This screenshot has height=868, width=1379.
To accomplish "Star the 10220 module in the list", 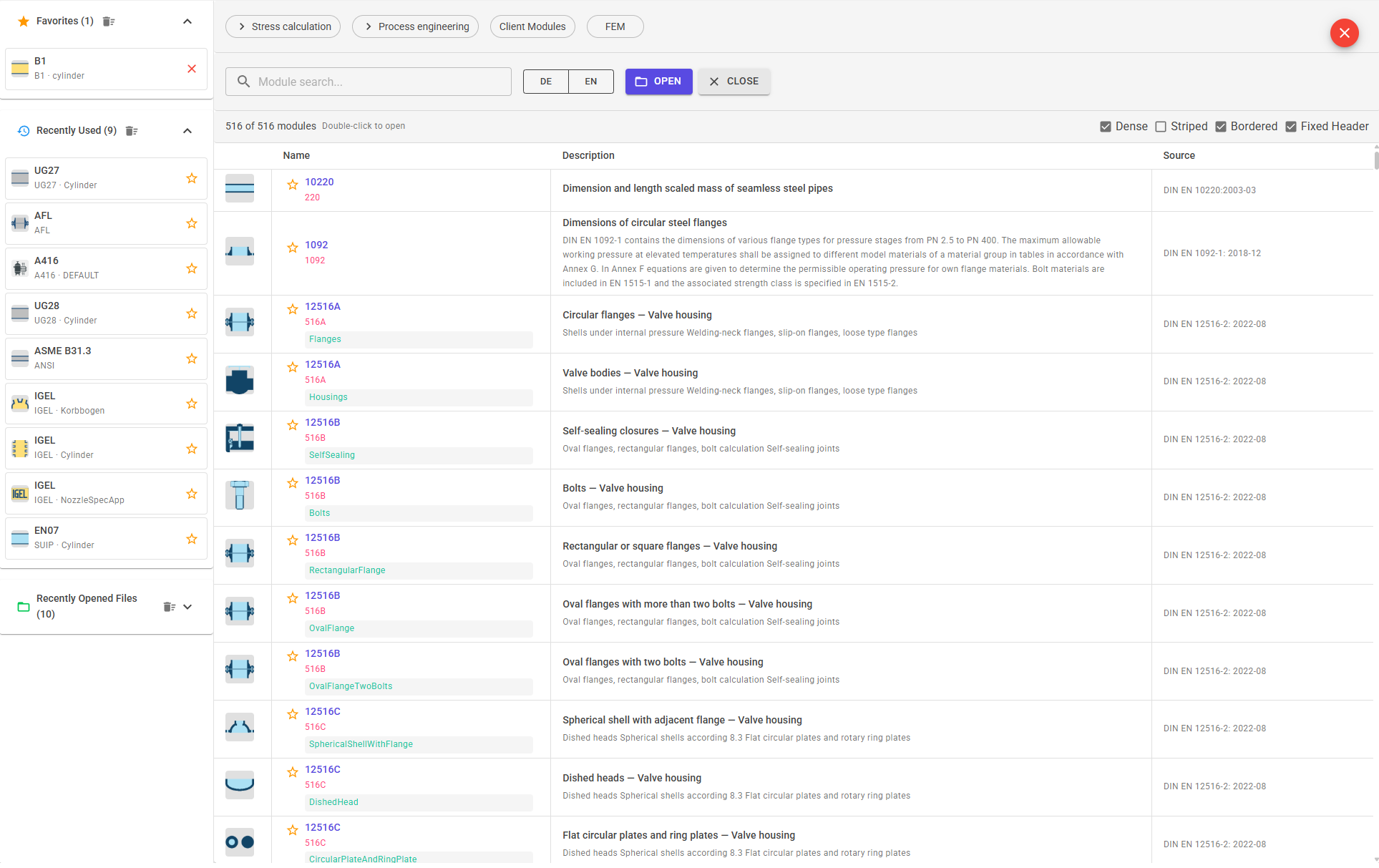I will click(292, 185).
